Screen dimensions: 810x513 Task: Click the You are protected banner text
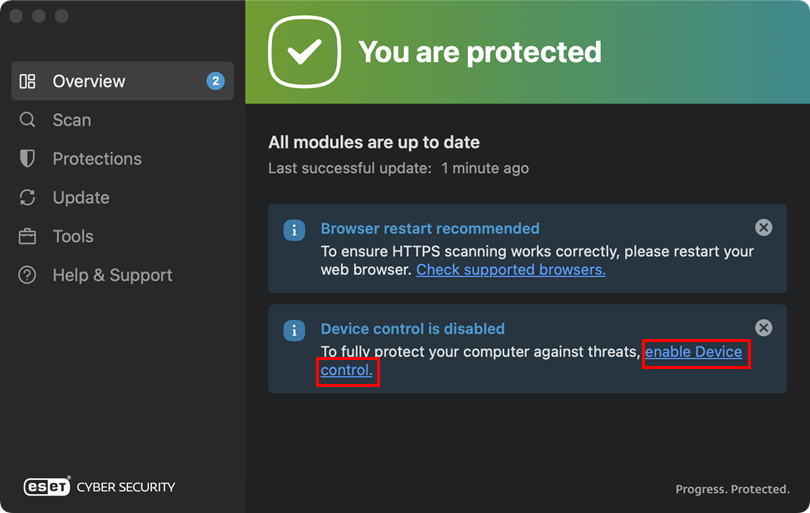480,52
